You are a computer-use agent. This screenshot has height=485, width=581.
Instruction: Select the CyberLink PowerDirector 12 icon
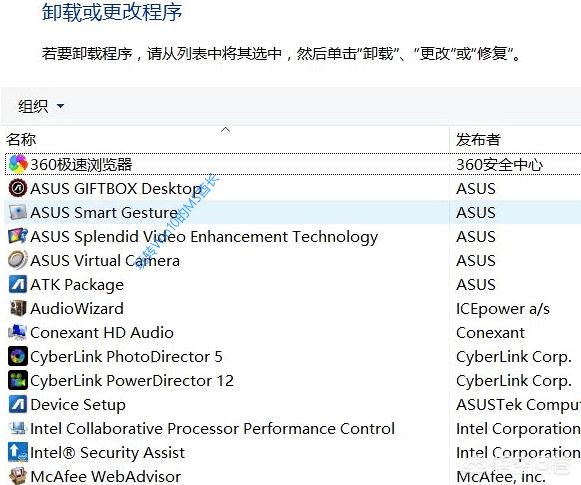[x=18, y=381]
